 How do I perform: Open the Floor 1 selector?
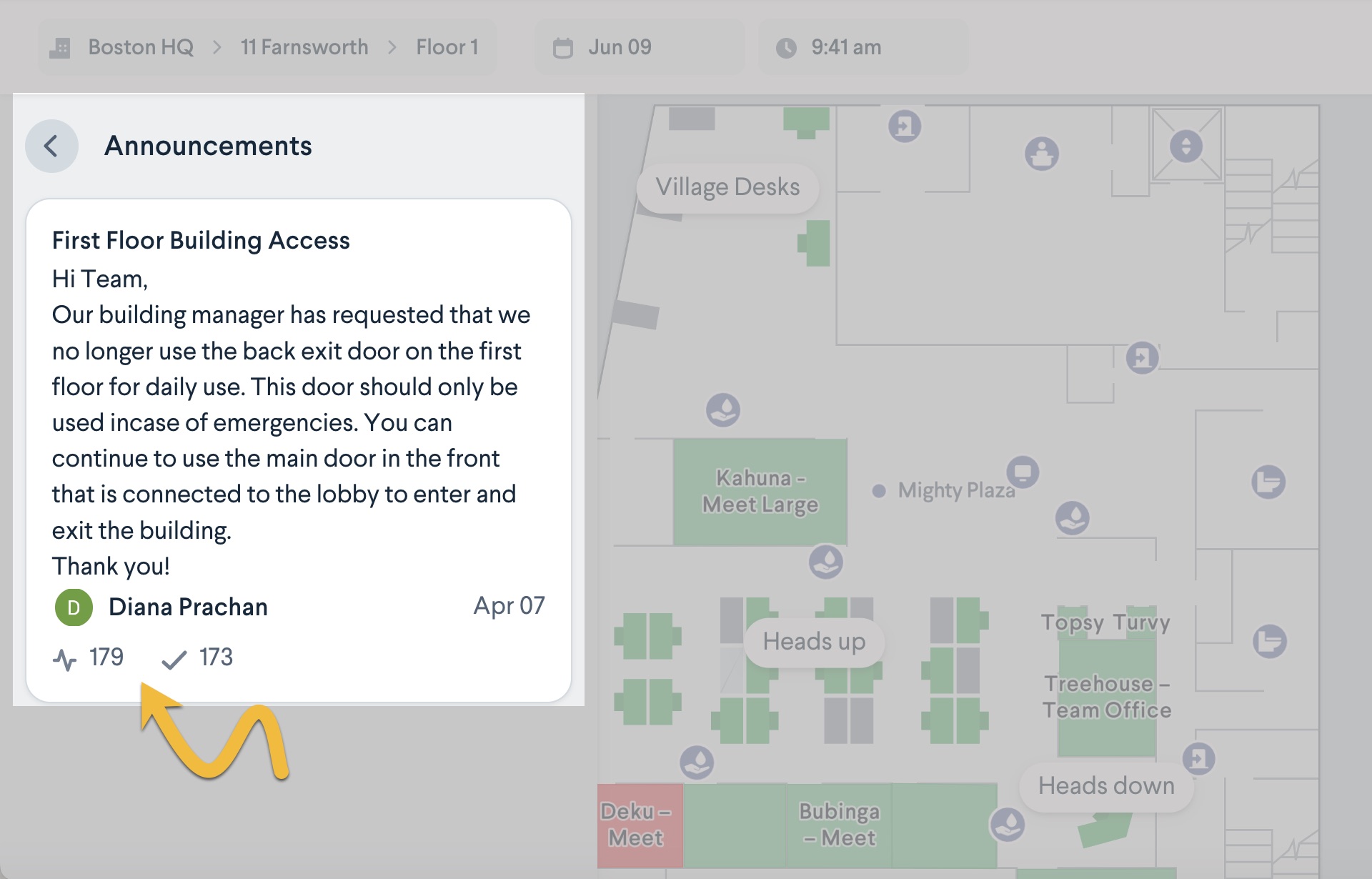click(x=447, y=48)
